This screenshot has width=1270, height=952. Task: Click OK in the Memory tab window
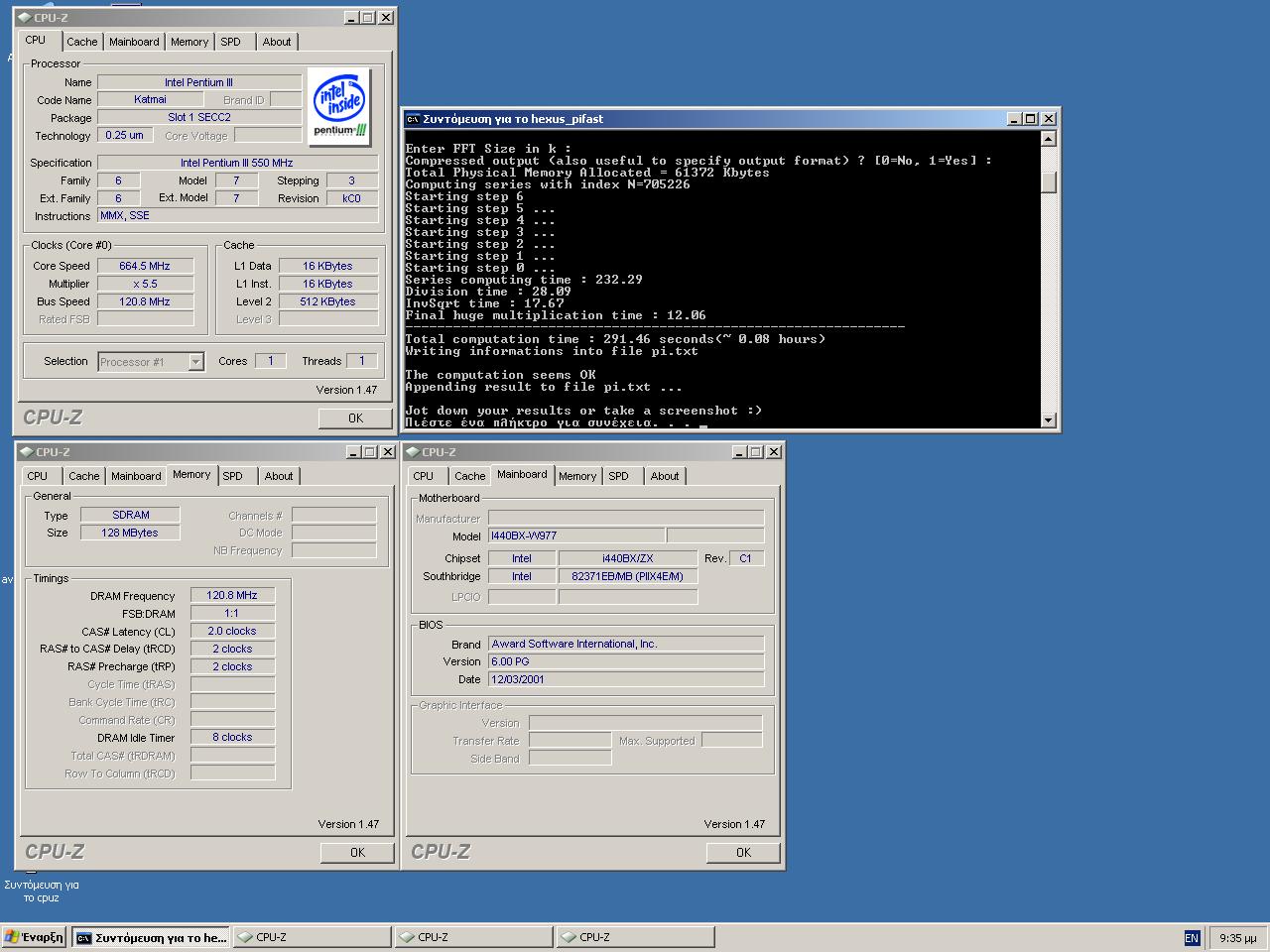click(357, 853)
